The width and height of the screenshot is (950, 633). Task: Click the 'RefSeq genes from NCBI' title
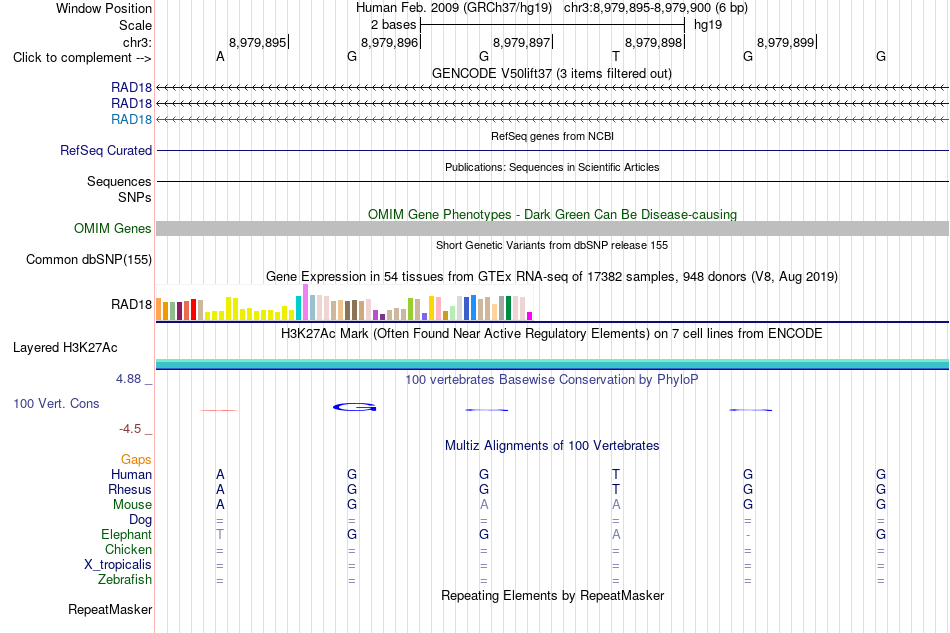coord(552,136)
